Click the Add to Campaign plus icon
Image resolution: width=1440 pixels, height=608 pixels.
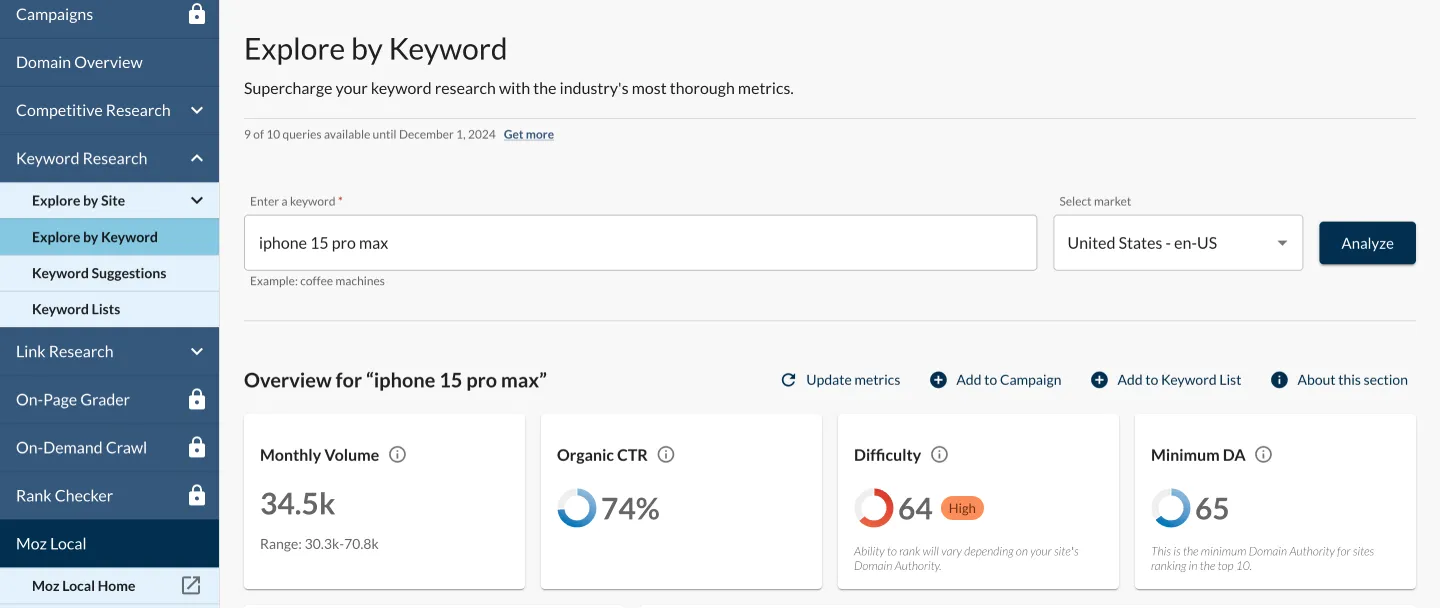pyautogui.click(x=938, y=380)
